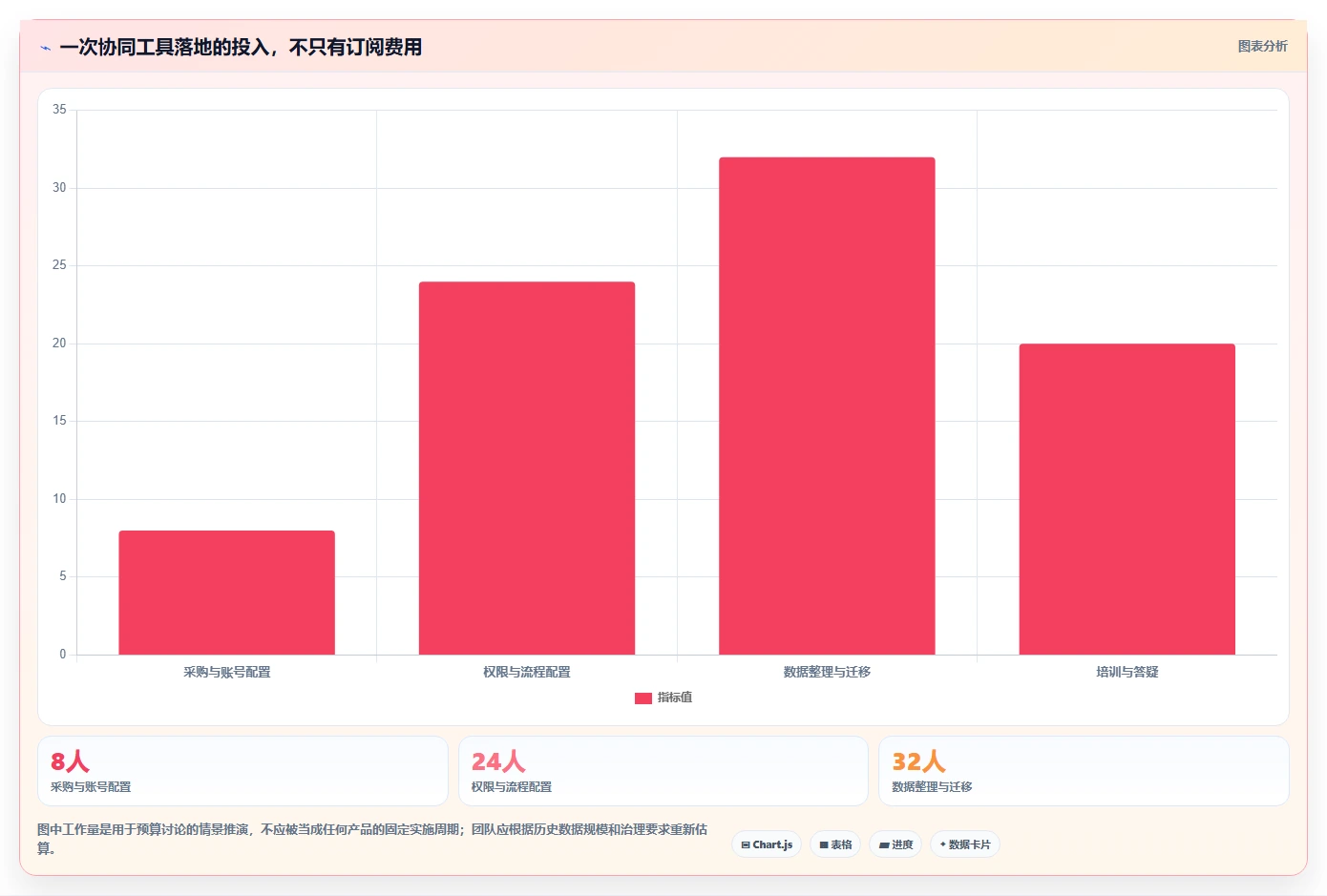Select the 数据卡片 tag pill
This screenshot has width=1327, height=896.
pyautogui.click(x=965, y=844)
